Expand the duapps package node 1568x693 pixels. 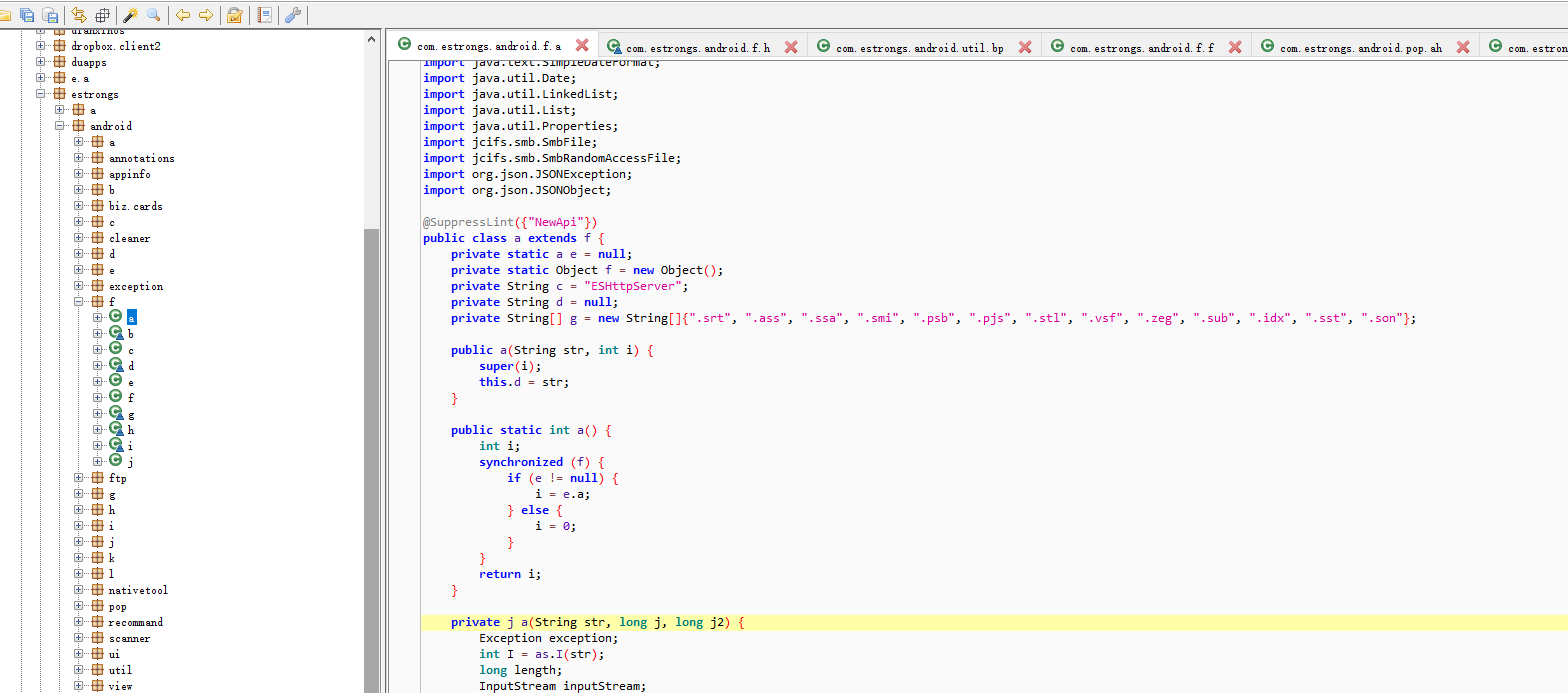pyautogui.click(x=41, y=62)
